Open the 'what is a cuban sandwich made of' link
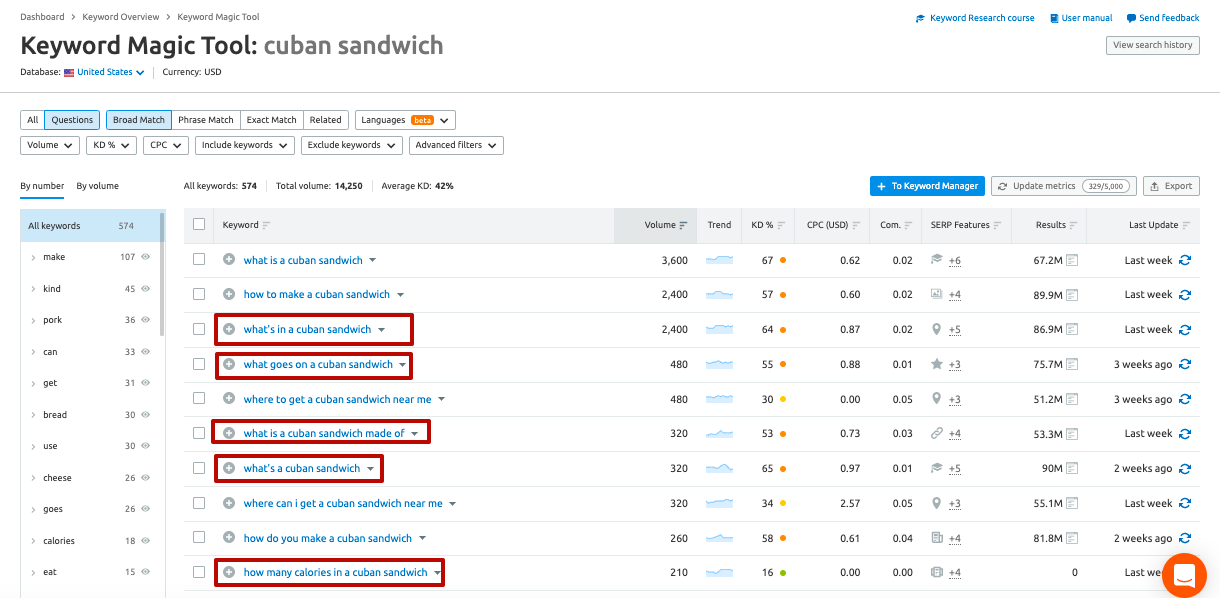 [323, 434]
